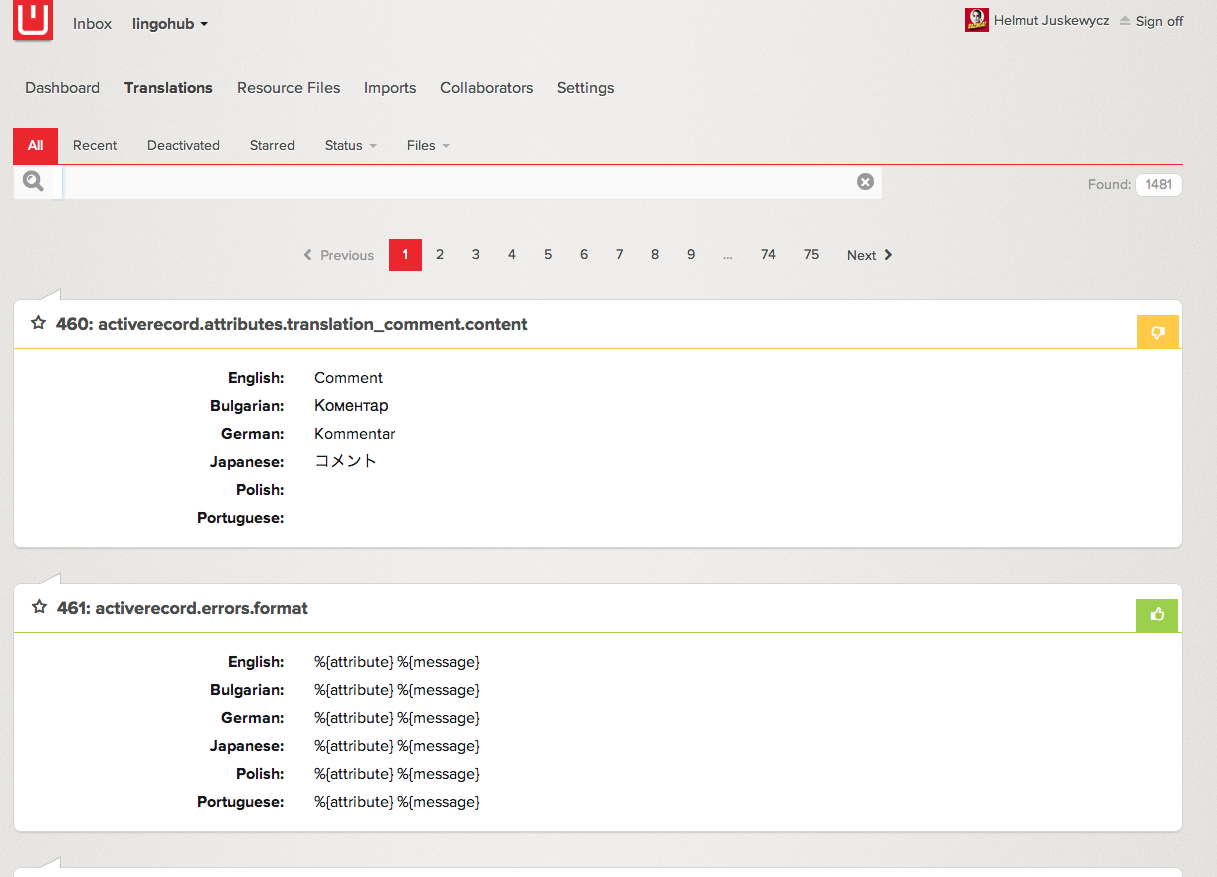Screen dimensions: 1217x877
Task: Click English value Comment in entry 460
Action: tap(348, 378)
